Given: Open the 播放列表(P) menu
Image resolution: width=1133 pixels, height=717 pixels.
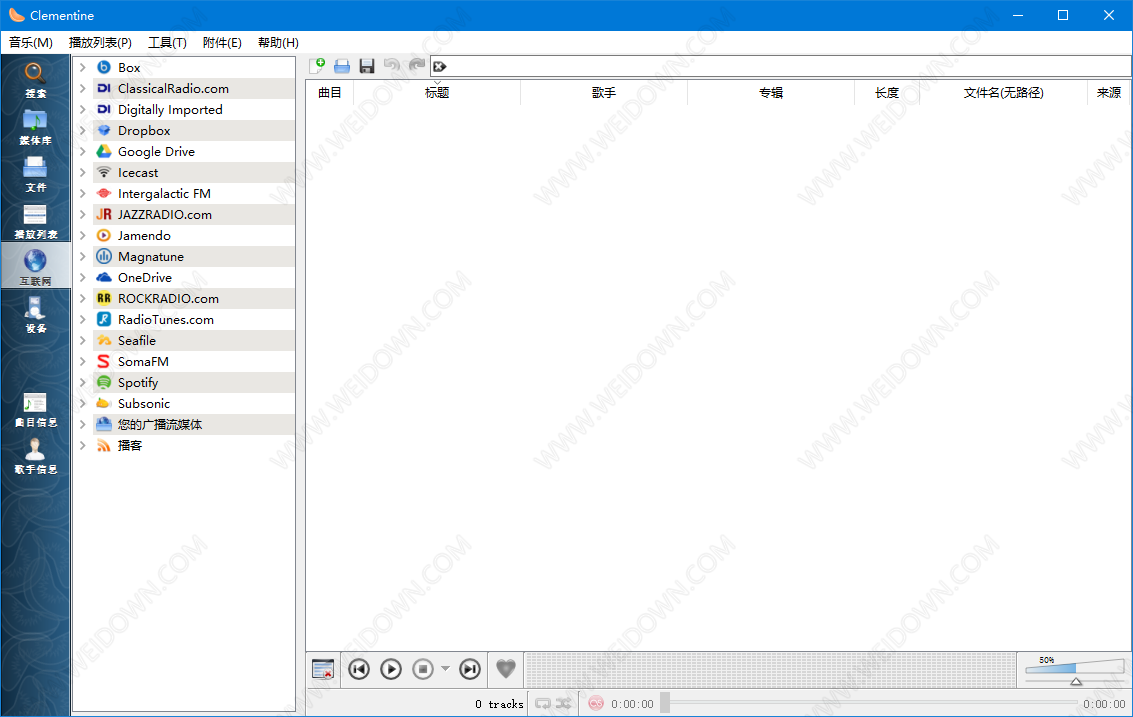Looking at the screenshot, I should click(100, 43).
